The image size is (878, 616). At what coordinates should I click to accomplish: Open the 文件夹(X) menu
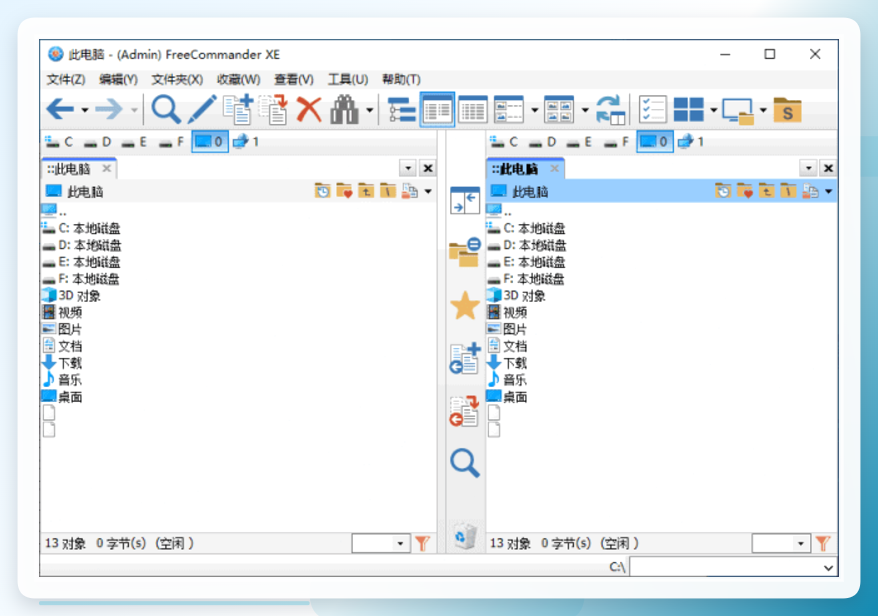[177, 80]
